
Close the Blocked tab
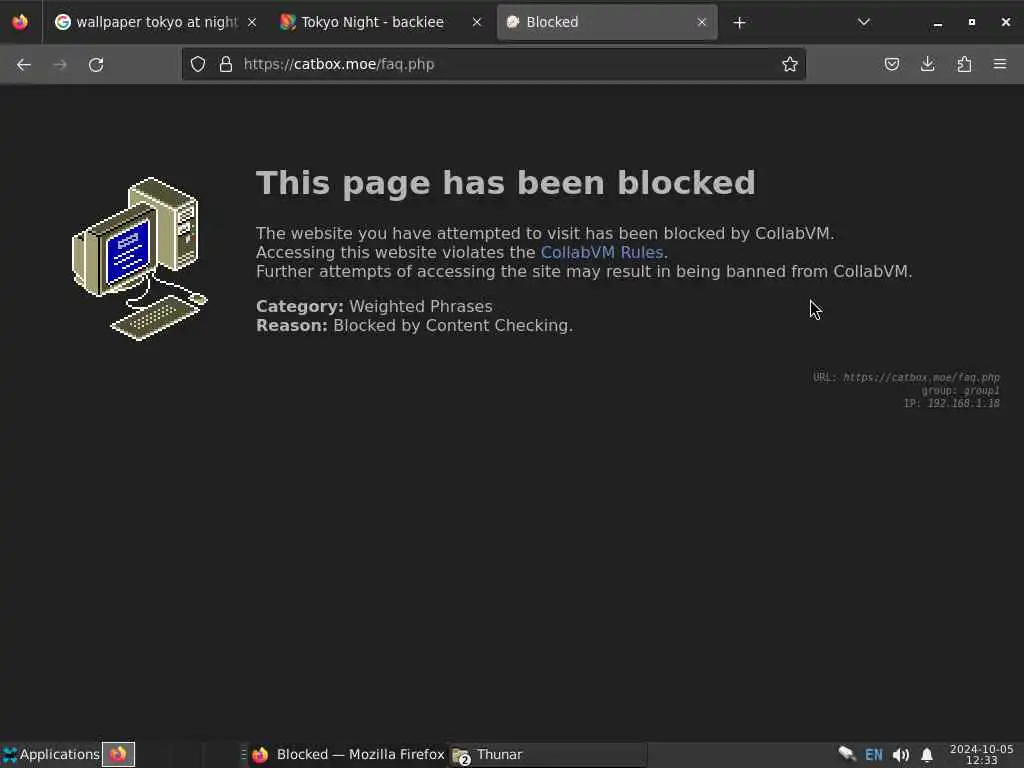(701, 22)
